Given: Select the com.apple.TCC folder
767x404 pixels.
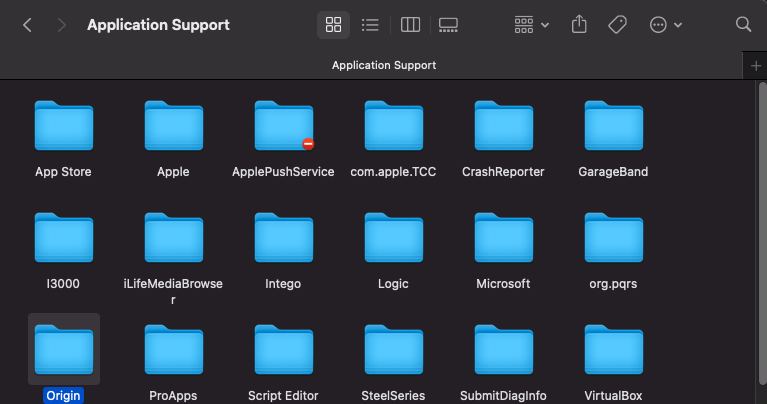Looking at the screenshot, I should coord(393,128).
